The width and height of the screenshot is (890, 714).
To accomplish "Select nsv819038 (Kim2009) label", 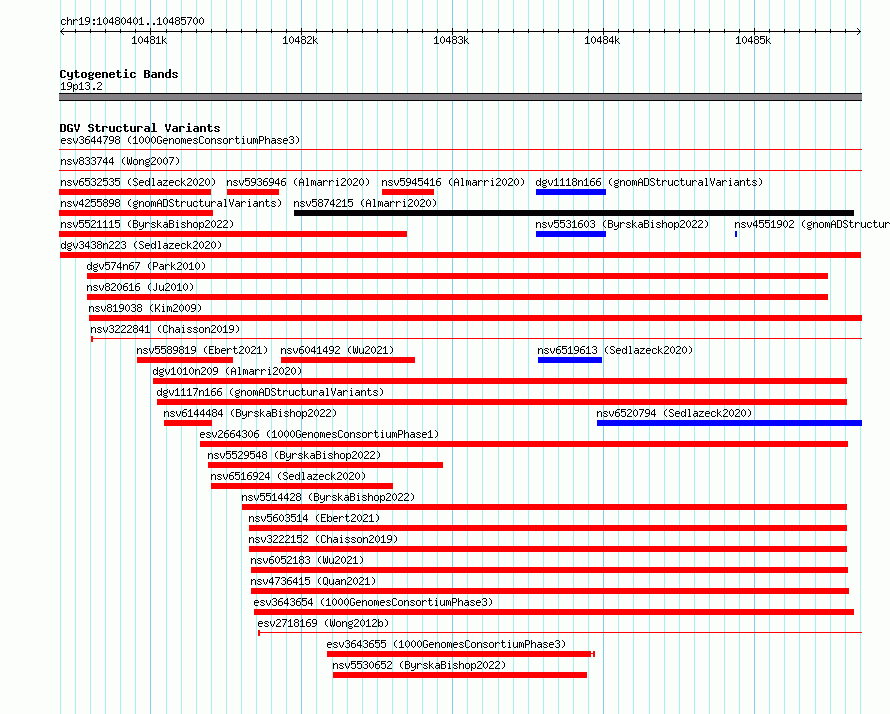I will coord(145,308).
